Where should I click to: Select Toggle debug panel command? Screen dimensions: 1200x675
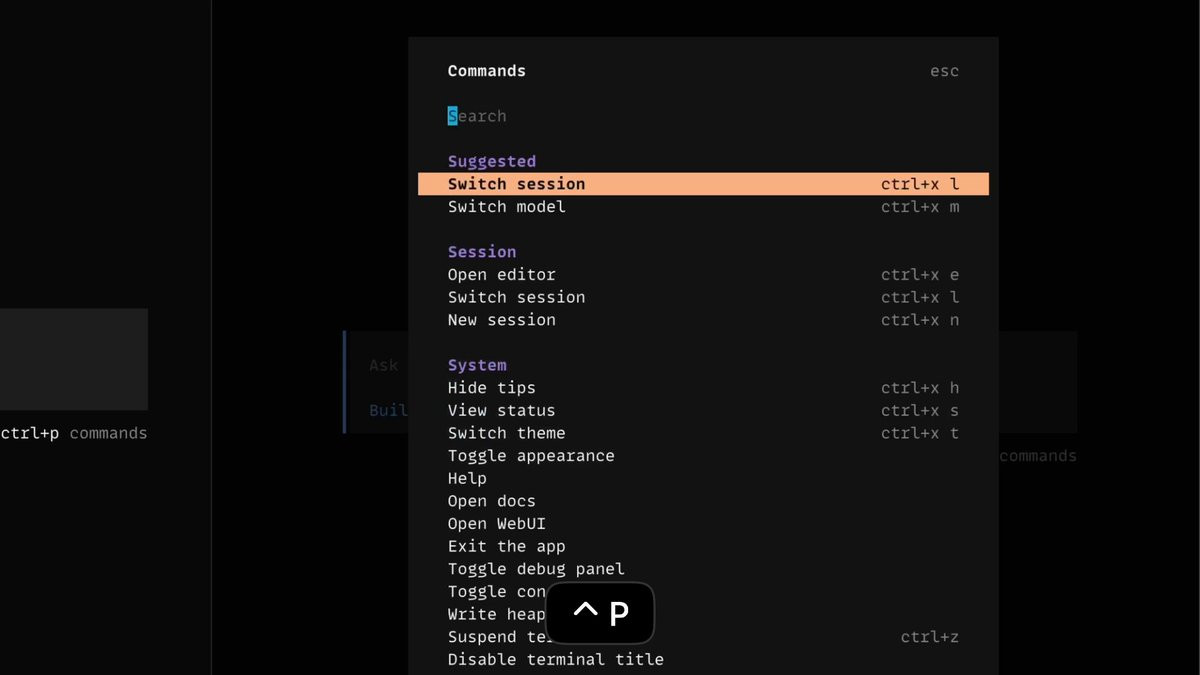[703, 569]
